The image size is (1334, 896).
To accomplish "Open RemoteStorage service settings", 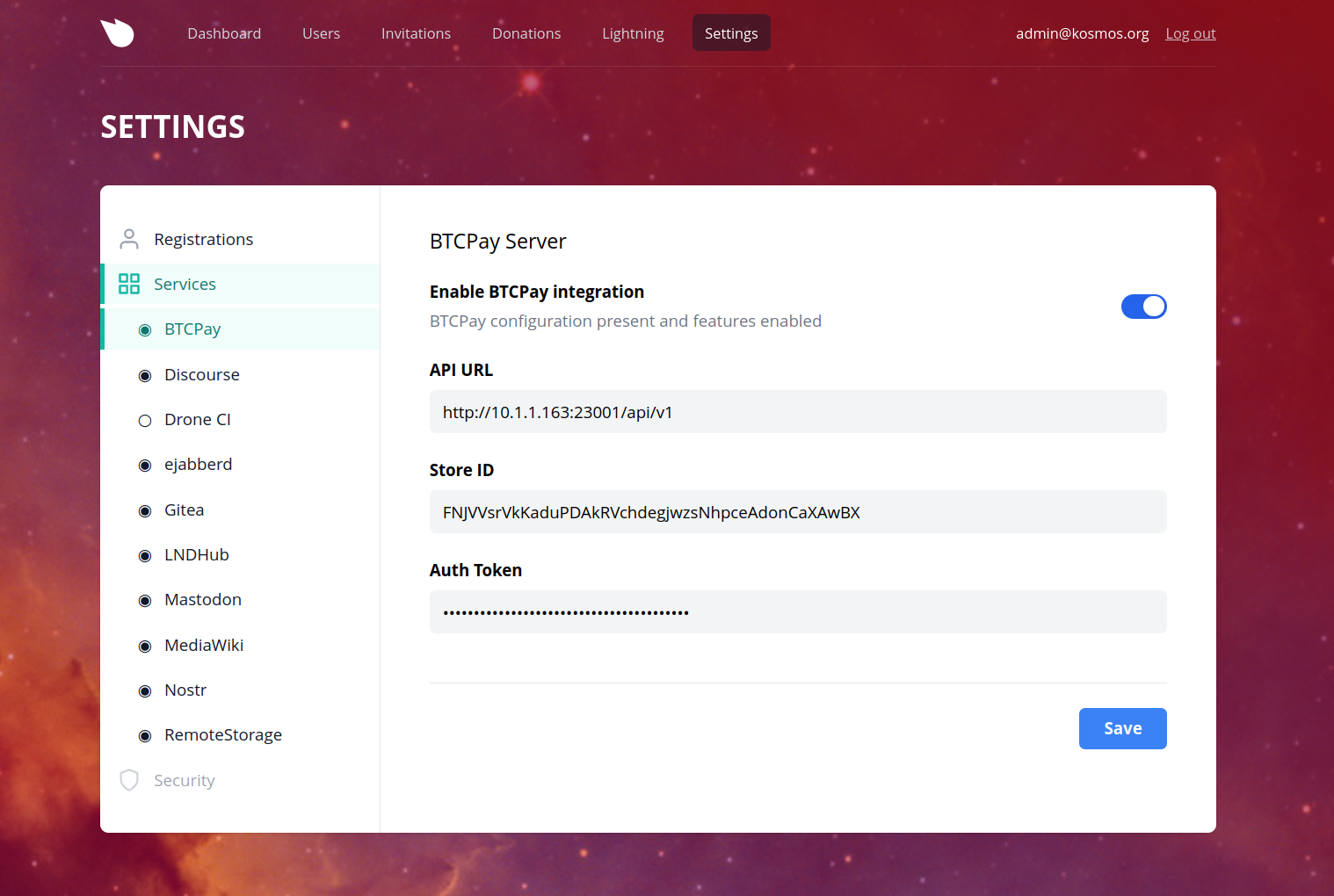I will click(222, 735).
